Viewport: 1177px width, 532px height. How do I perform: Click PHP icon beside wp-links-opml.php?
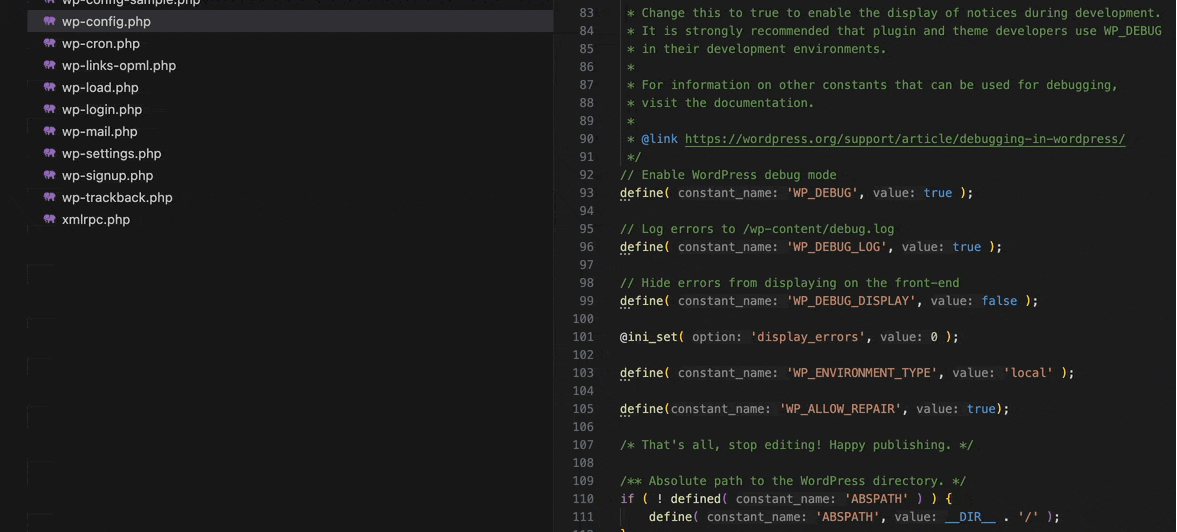(50, 65)
